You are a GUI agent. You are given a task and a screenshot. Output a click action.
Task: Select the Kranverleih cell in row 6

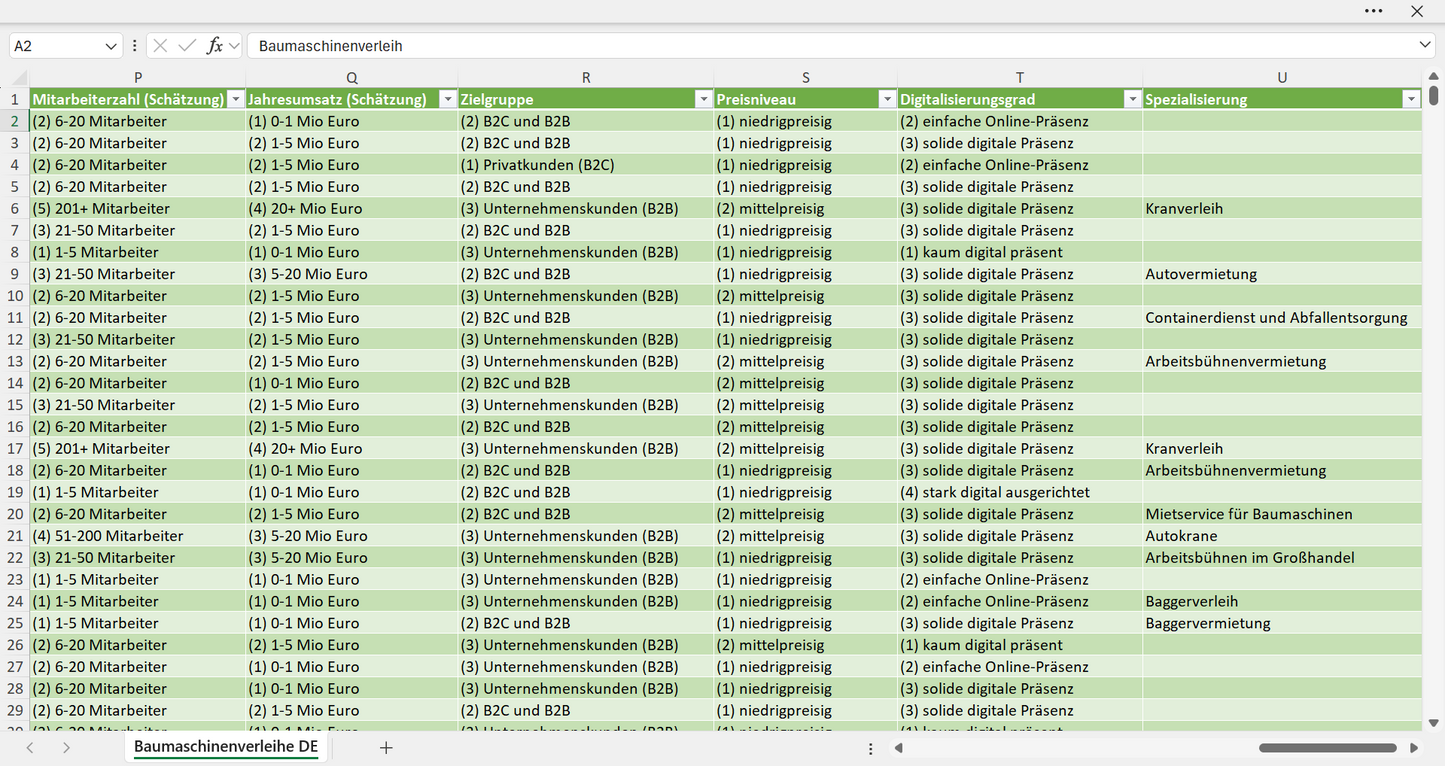coord(1282,208)
